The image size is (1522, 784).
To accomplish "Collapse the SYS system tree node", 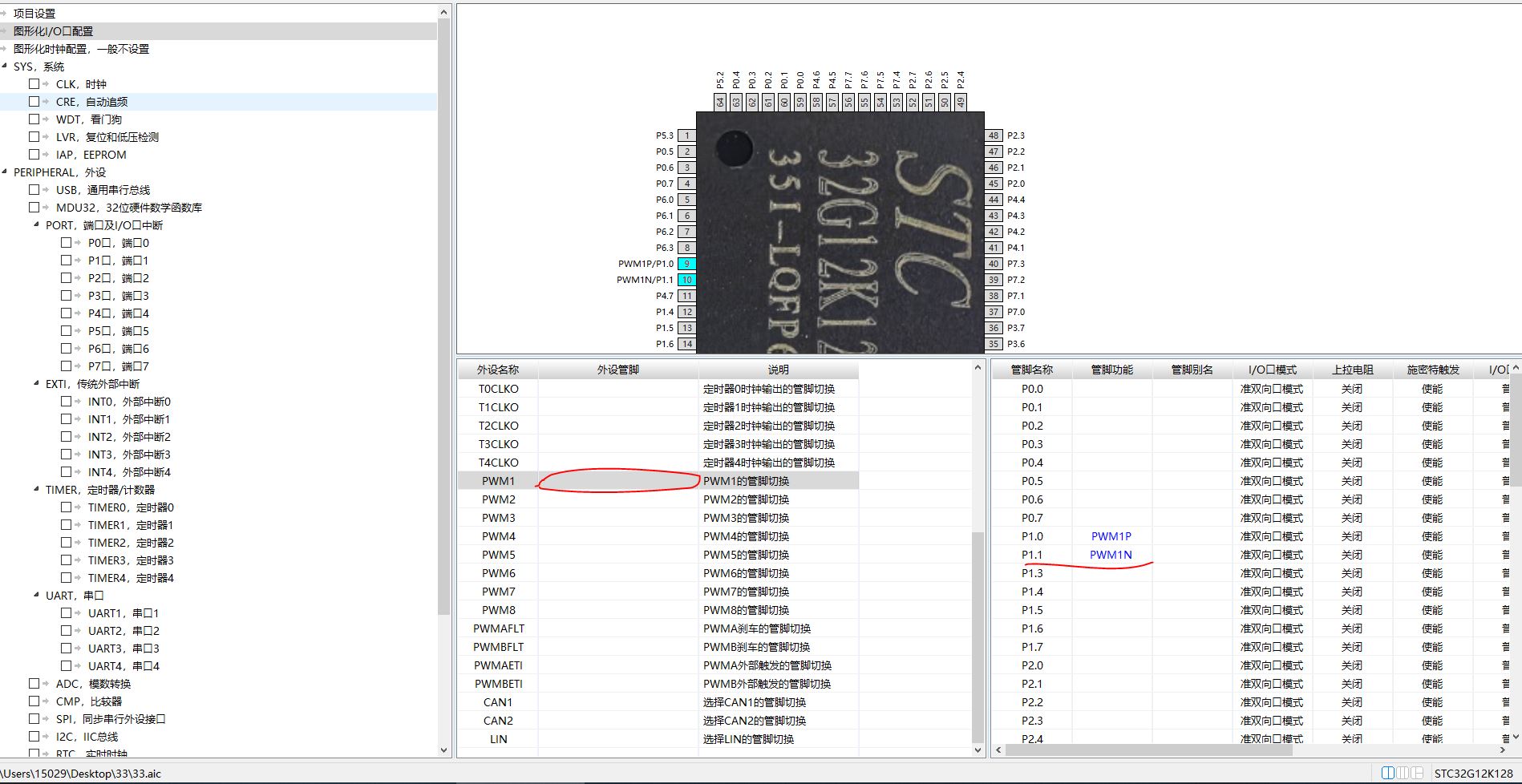I will (5, 67).
